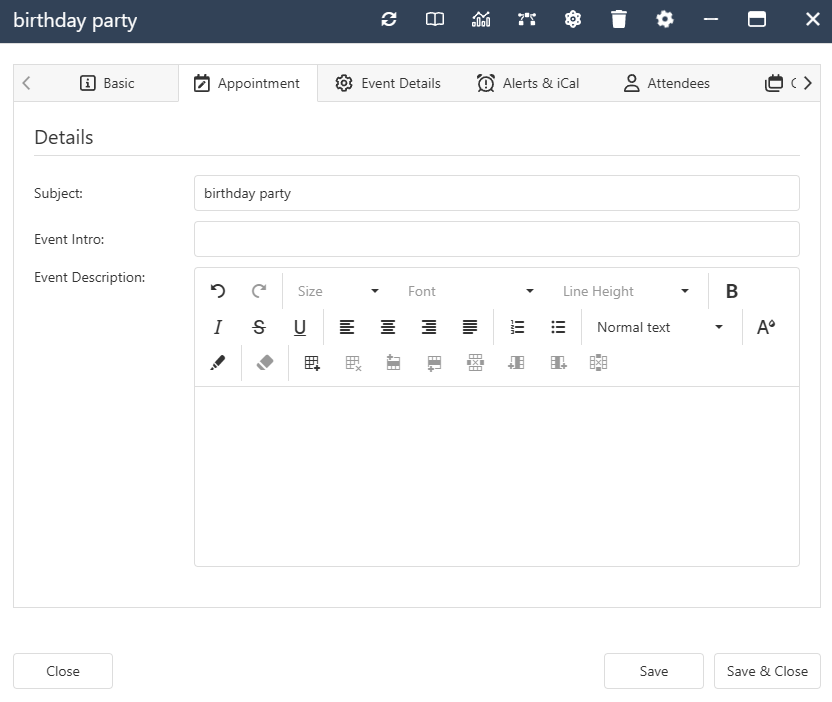Click the delete table icon
The image size is (832, 702).
pyautogui.click(x=352, y=362)
